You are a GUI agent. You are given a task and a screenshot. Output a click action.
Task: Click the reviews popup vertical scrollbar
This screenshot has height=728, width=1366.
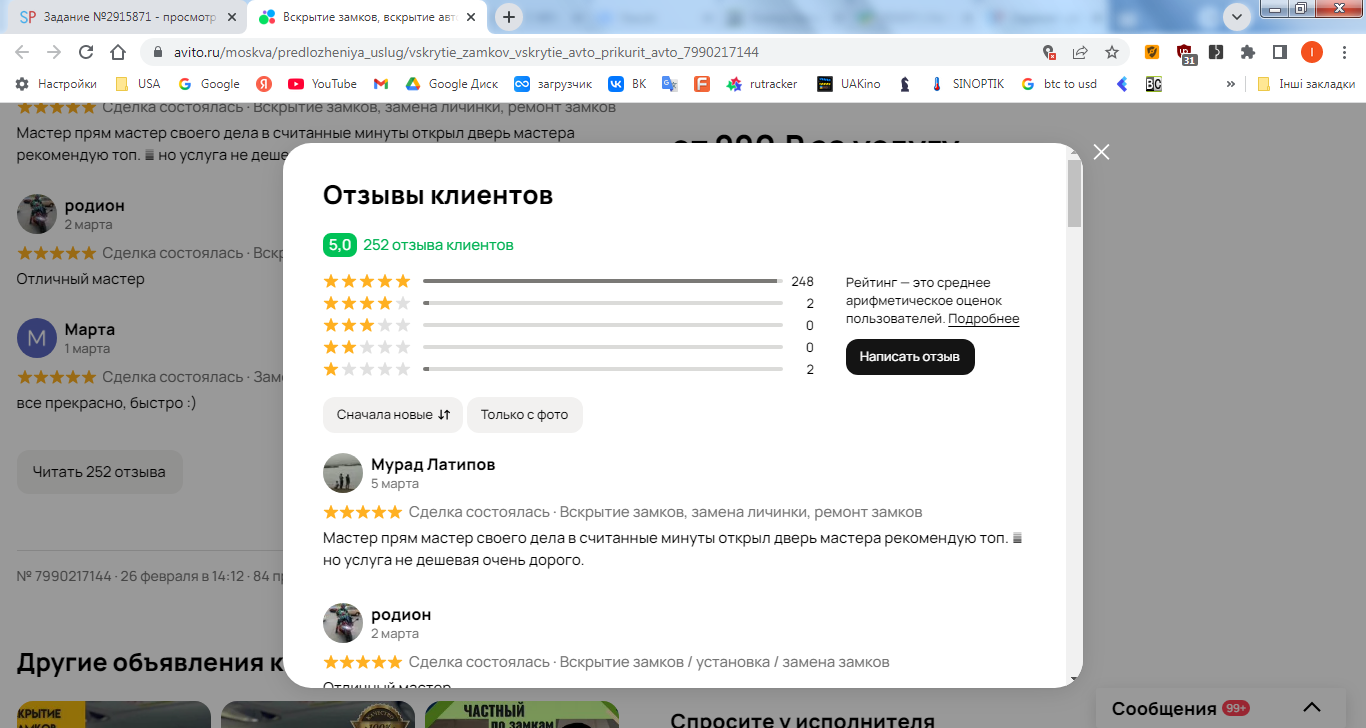1074,194
